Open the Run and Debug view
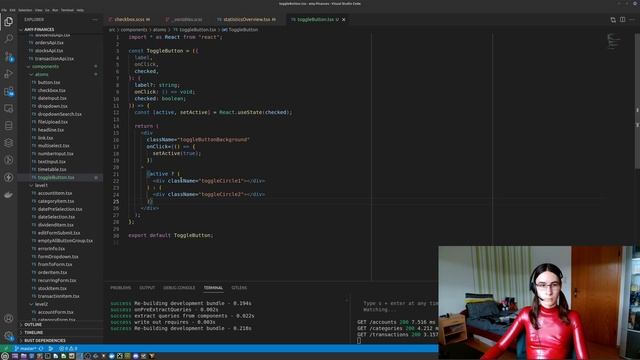 [x=9, y=74]
